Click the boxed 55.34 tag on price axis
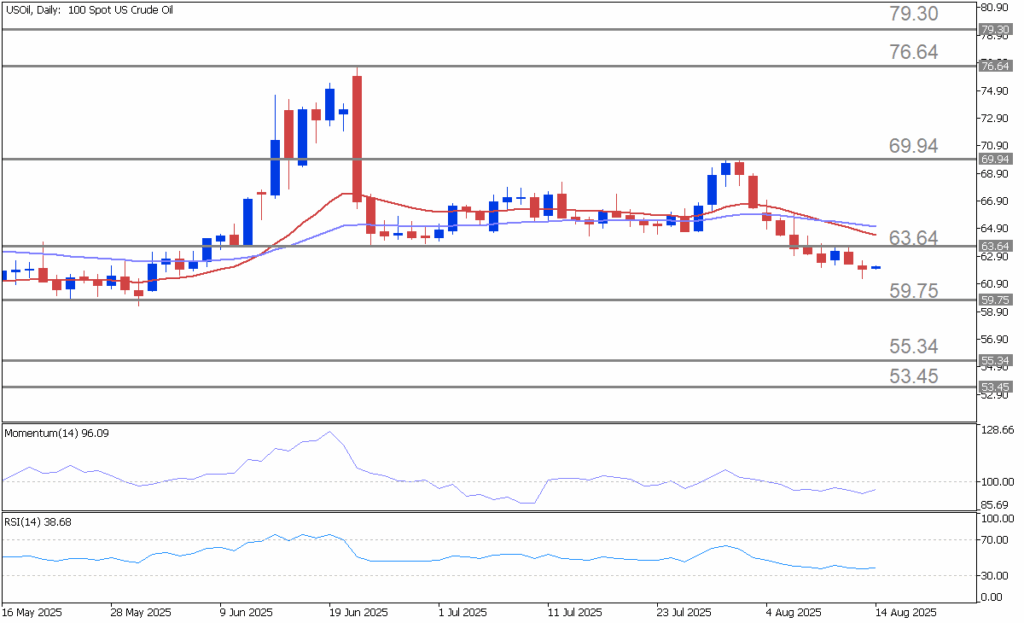1024x623 pixels. [995, 360]
